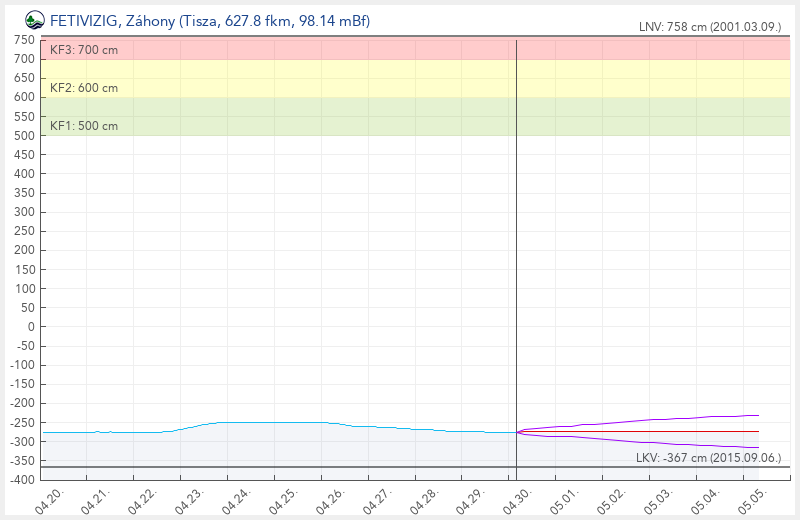Select the 04.30. date tick label
Image resolution: width=800 pixels, height=520 pixels.
517,499
